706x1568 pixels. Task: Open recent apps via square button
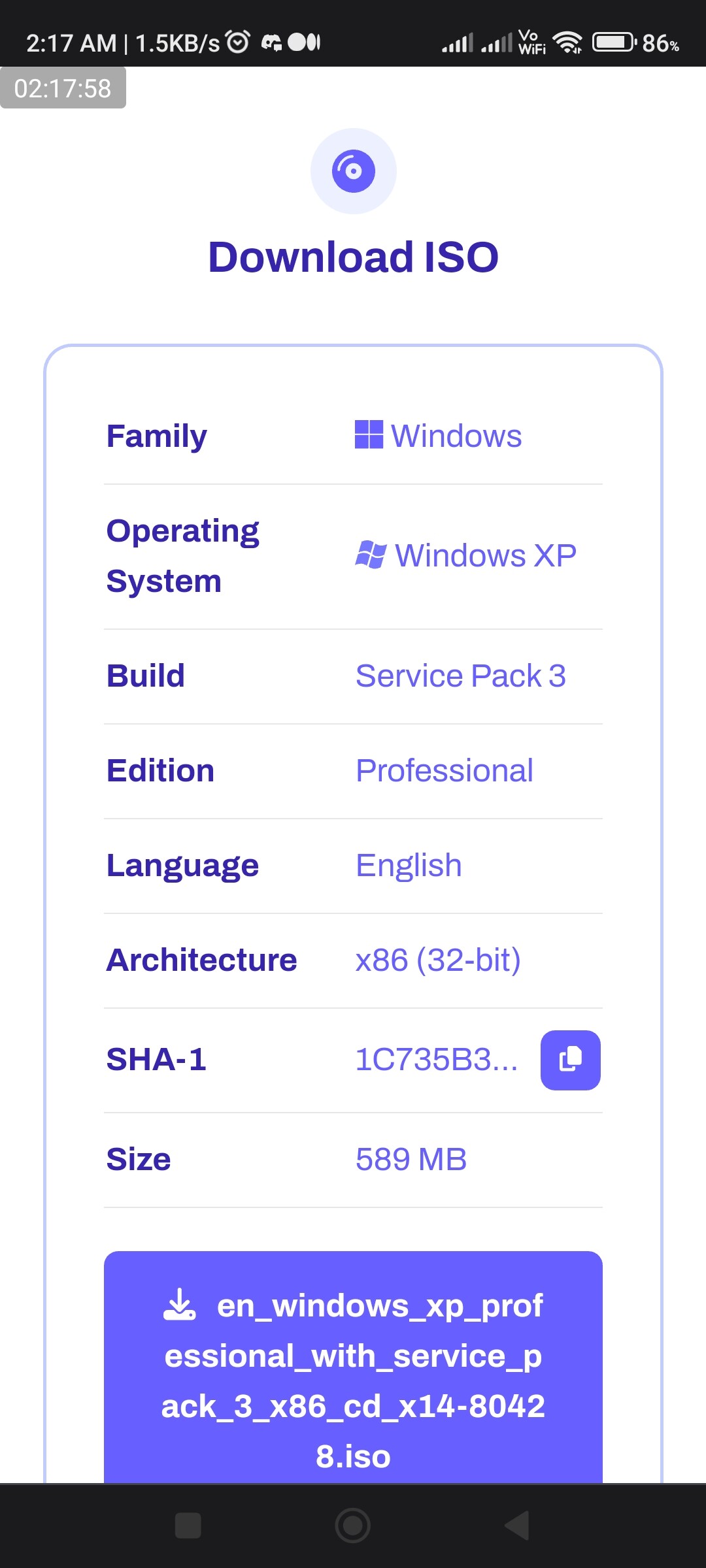188,1526
